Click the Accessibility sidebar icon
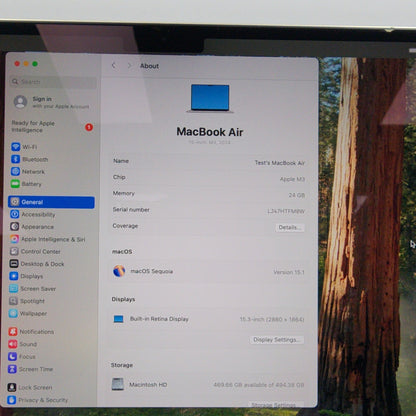Viewport: 416px width, 416px height. tap(14, 214)
